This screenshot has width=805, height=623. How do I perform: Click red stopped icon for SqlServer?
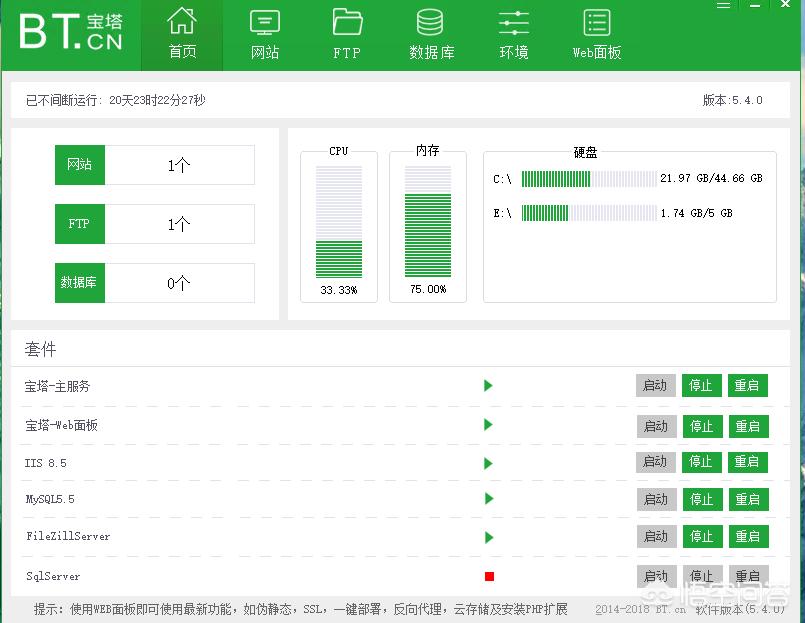489,577
